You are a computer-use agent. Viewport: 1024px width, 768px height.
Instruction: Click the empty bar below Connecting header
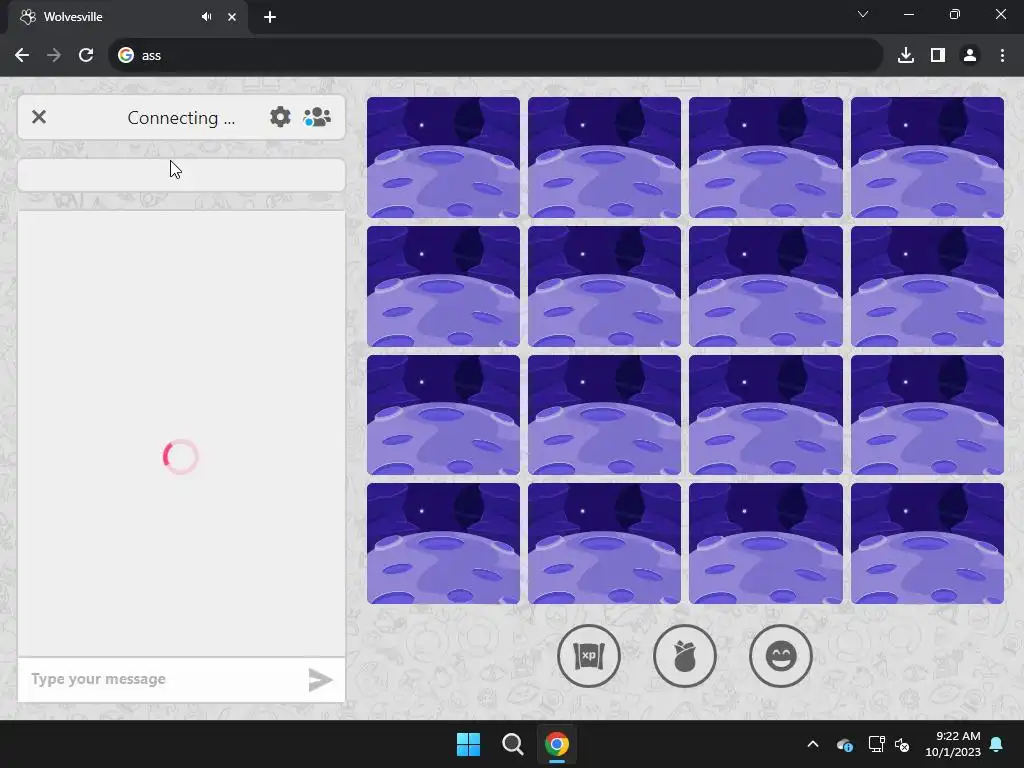181,175
